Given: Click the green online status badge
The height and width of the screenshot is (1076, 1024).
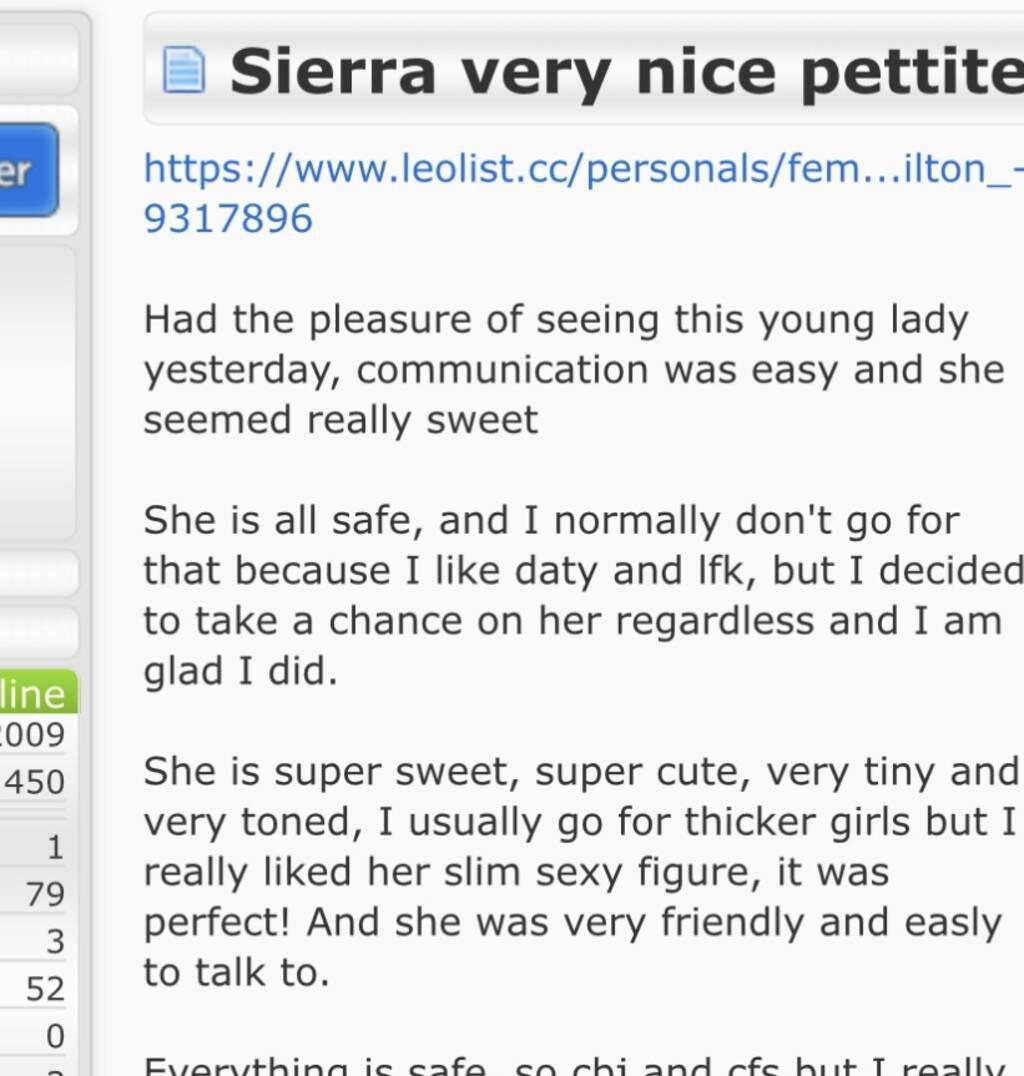Looking at the screenshot, I should point(36,692).
